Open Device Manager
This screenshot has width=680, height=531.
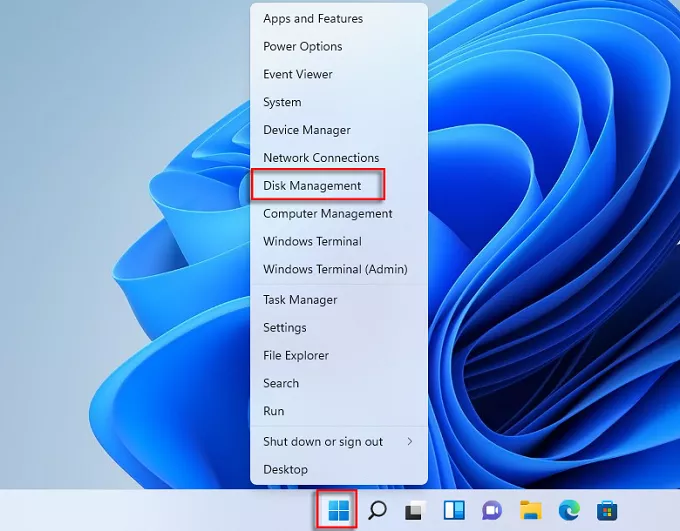[x=307, y=130]
